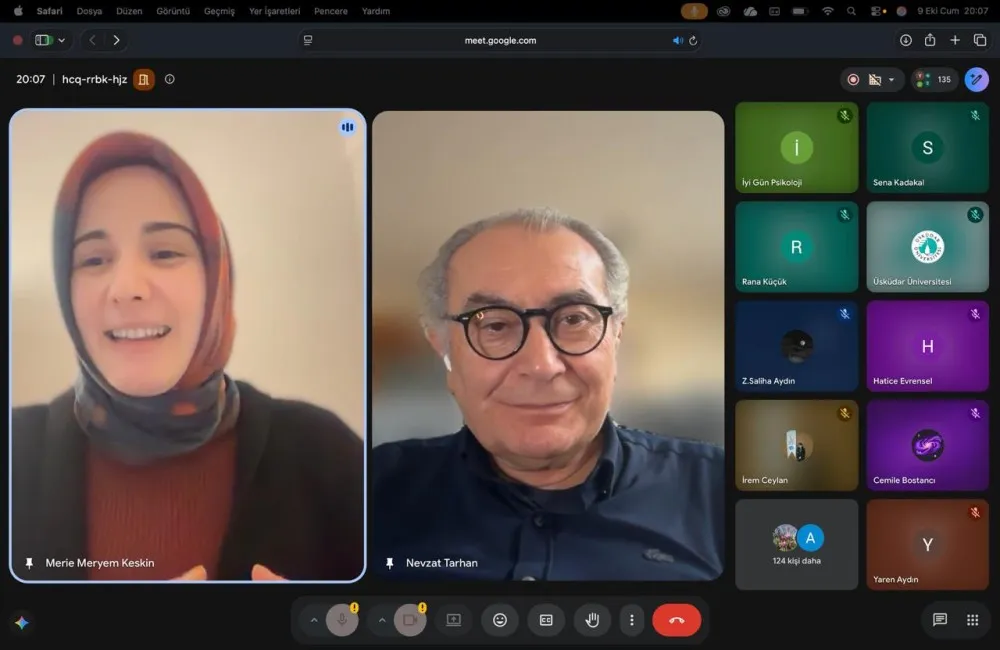
Task: Go back in Safari history
Action: click(x=92, y=40)
